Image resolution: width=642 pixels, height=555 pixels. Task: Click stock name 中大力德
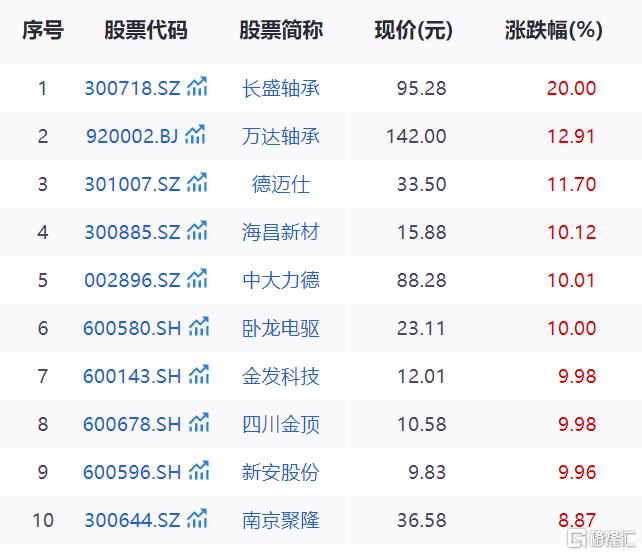pyautogui.click(x=281, y=280)
